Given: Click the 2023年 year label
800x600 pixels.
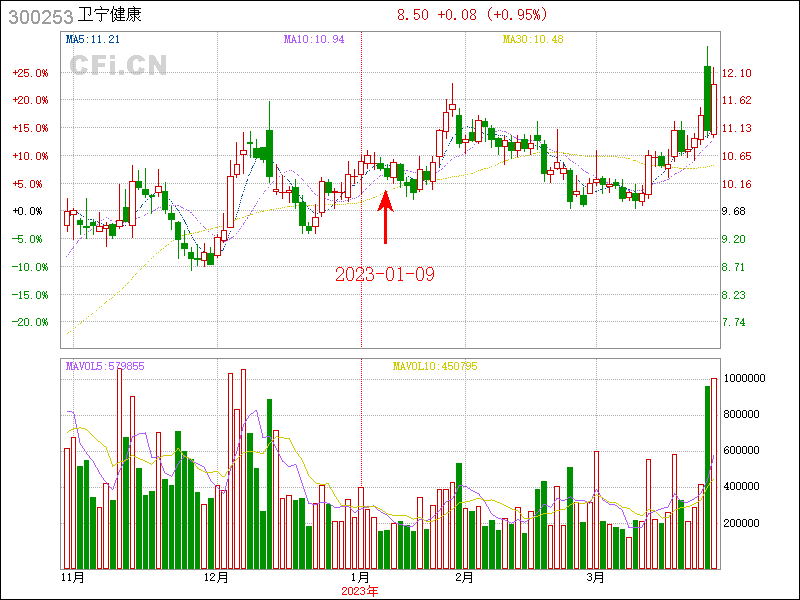Looking at the screenshot, I should (360, 591).
